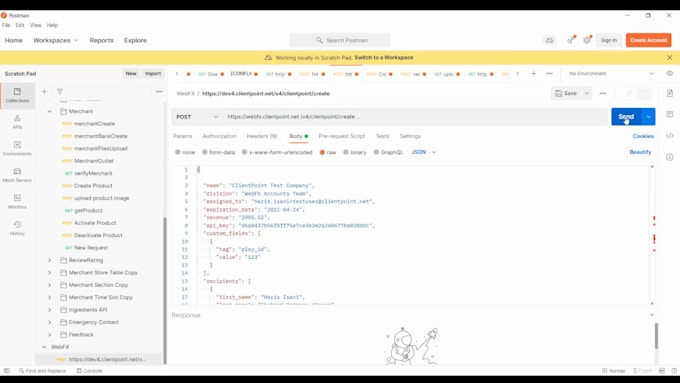
Task: Open tab options ellipsis next to plus
Action: (x=549, y=74)
